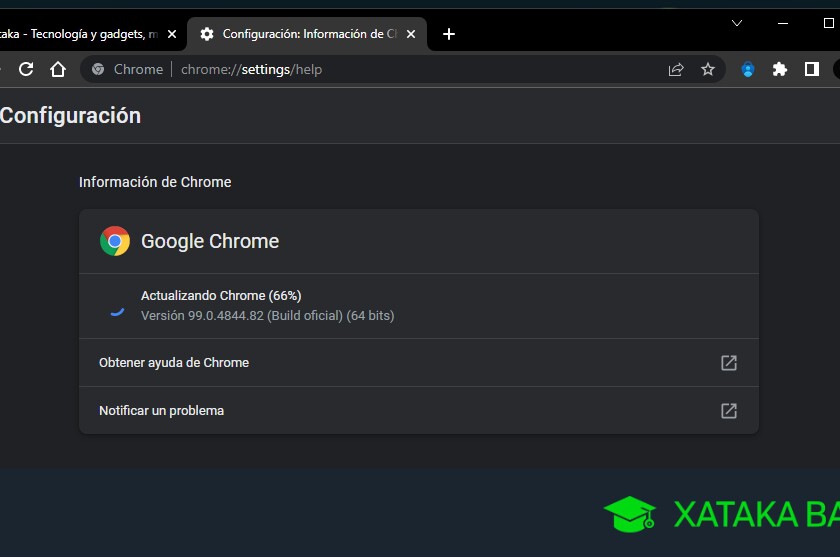The image size is (840, 557).
Task: Open the tab search chevron dropdown
Action: pyautogui.click(x=737, y=23)
